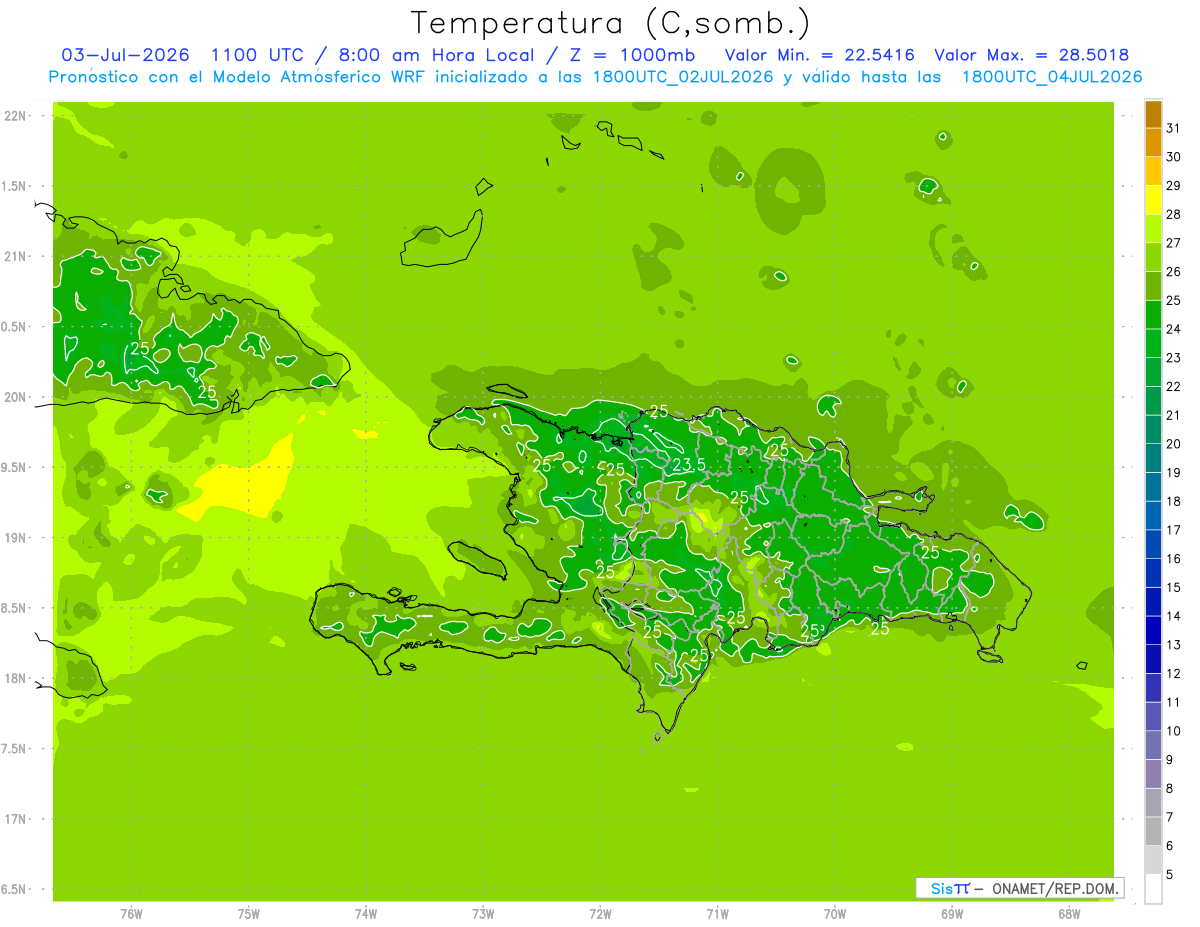Image resolution: width=1200 pixels, height=927 pixels.
Task: Click the yellow-green 27–28 color bar swatch
Action: point(1153,229)
